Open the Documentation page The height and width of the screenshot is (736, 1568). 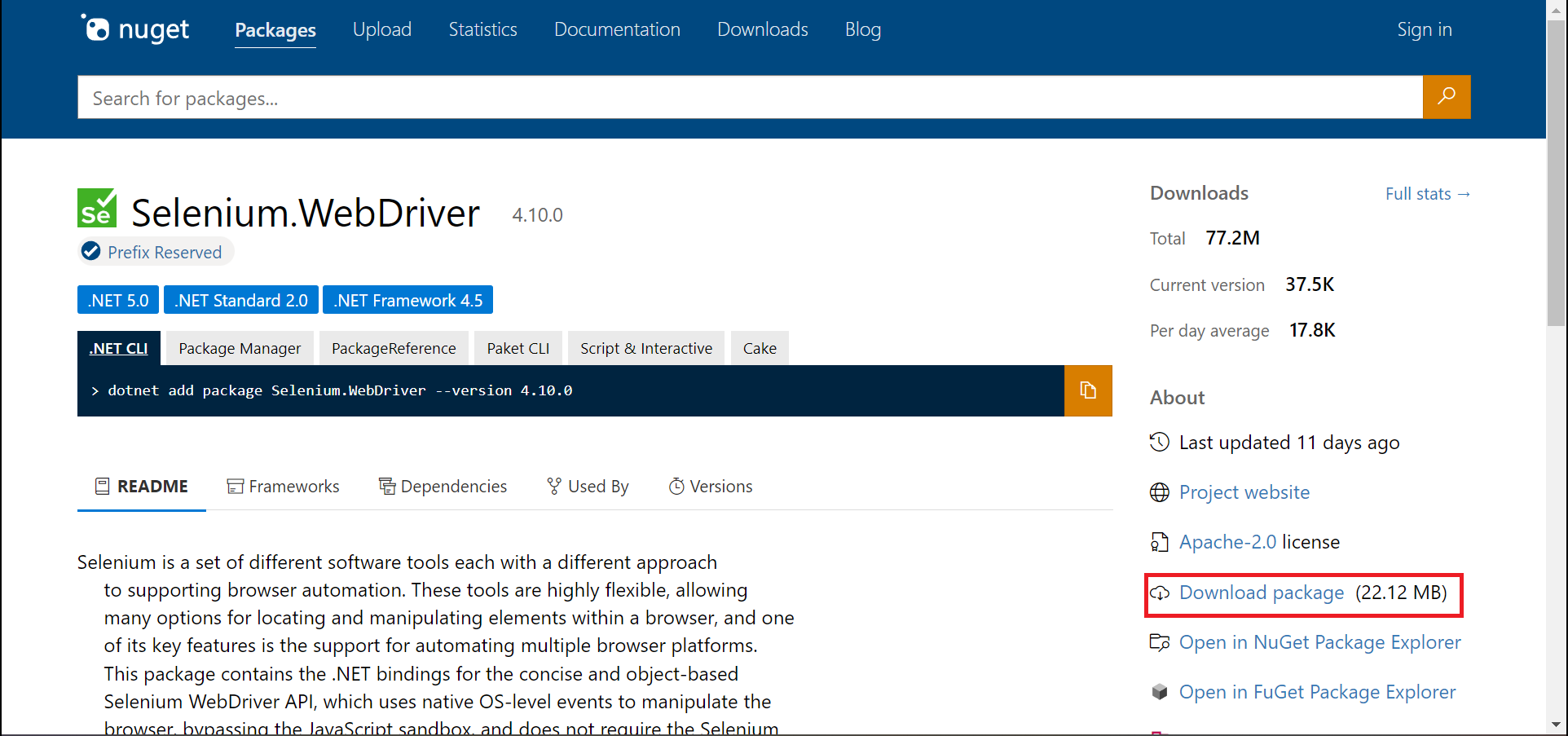(617, 29)
